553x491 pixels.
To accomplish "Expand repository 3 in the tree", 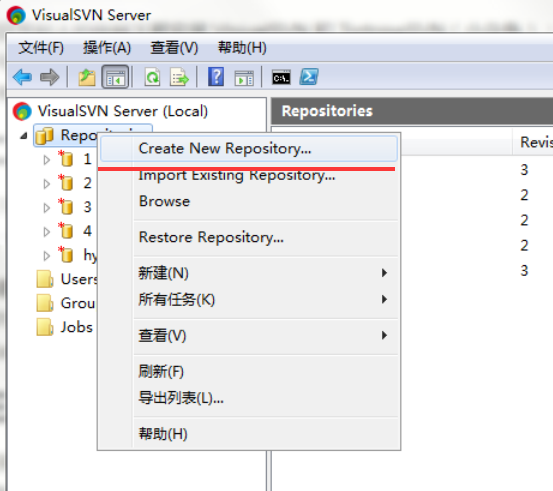I will tap(47, 208).
